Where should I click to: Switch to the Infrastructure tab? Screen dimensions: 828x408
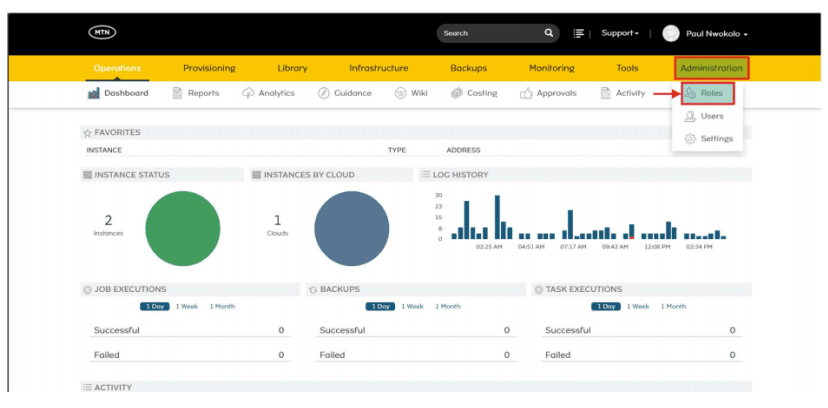(379, 68)
